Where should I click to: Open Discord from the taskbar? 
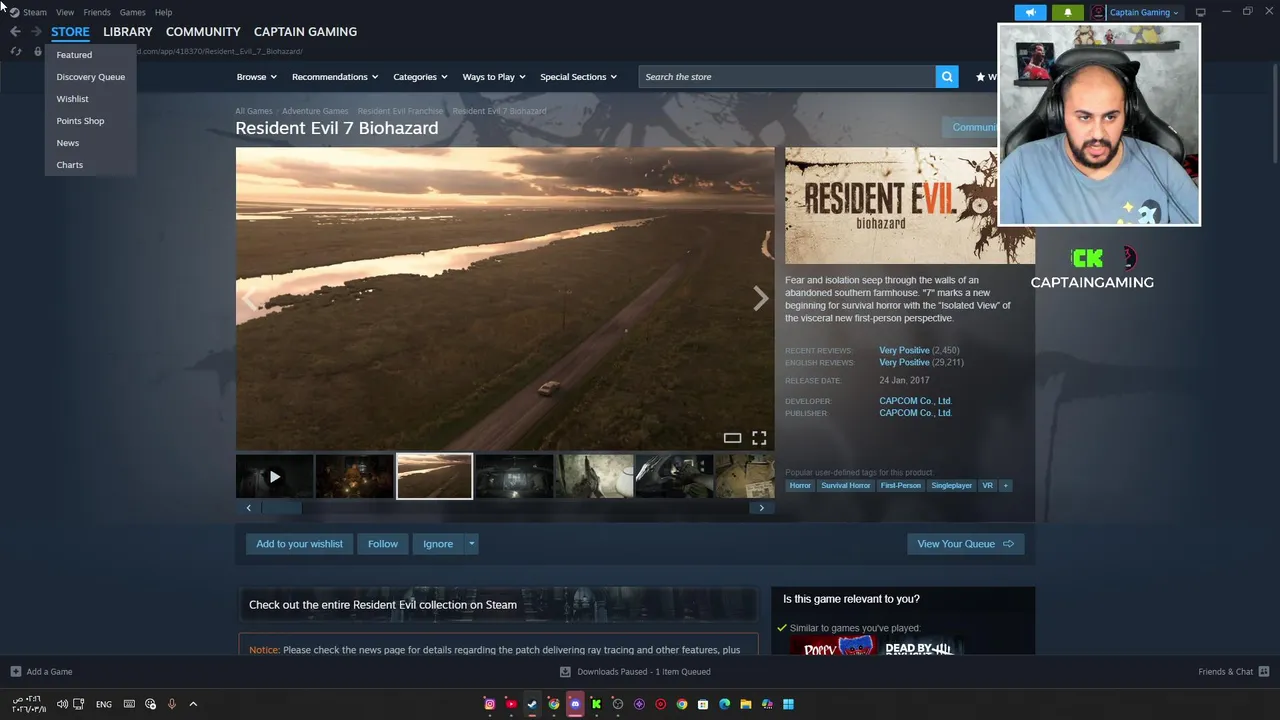click(575, 704)
